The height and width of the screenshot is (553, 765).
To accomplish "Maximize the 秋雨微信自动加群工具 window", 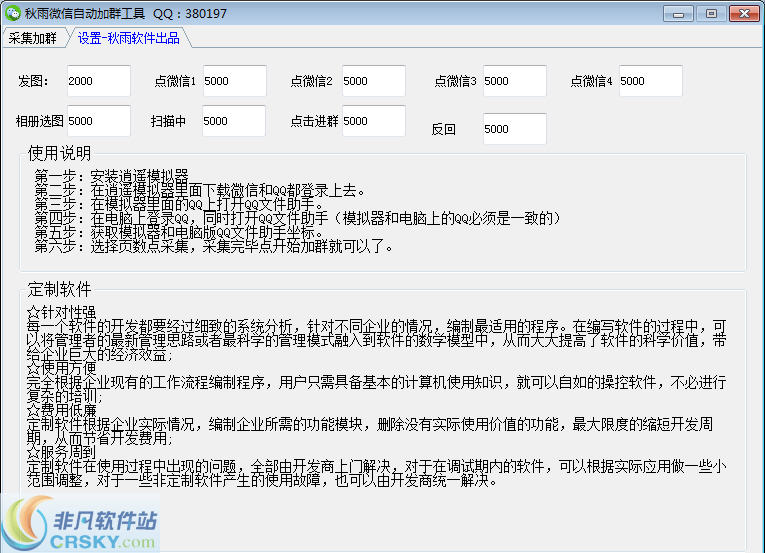I will [x=711, y=14].
